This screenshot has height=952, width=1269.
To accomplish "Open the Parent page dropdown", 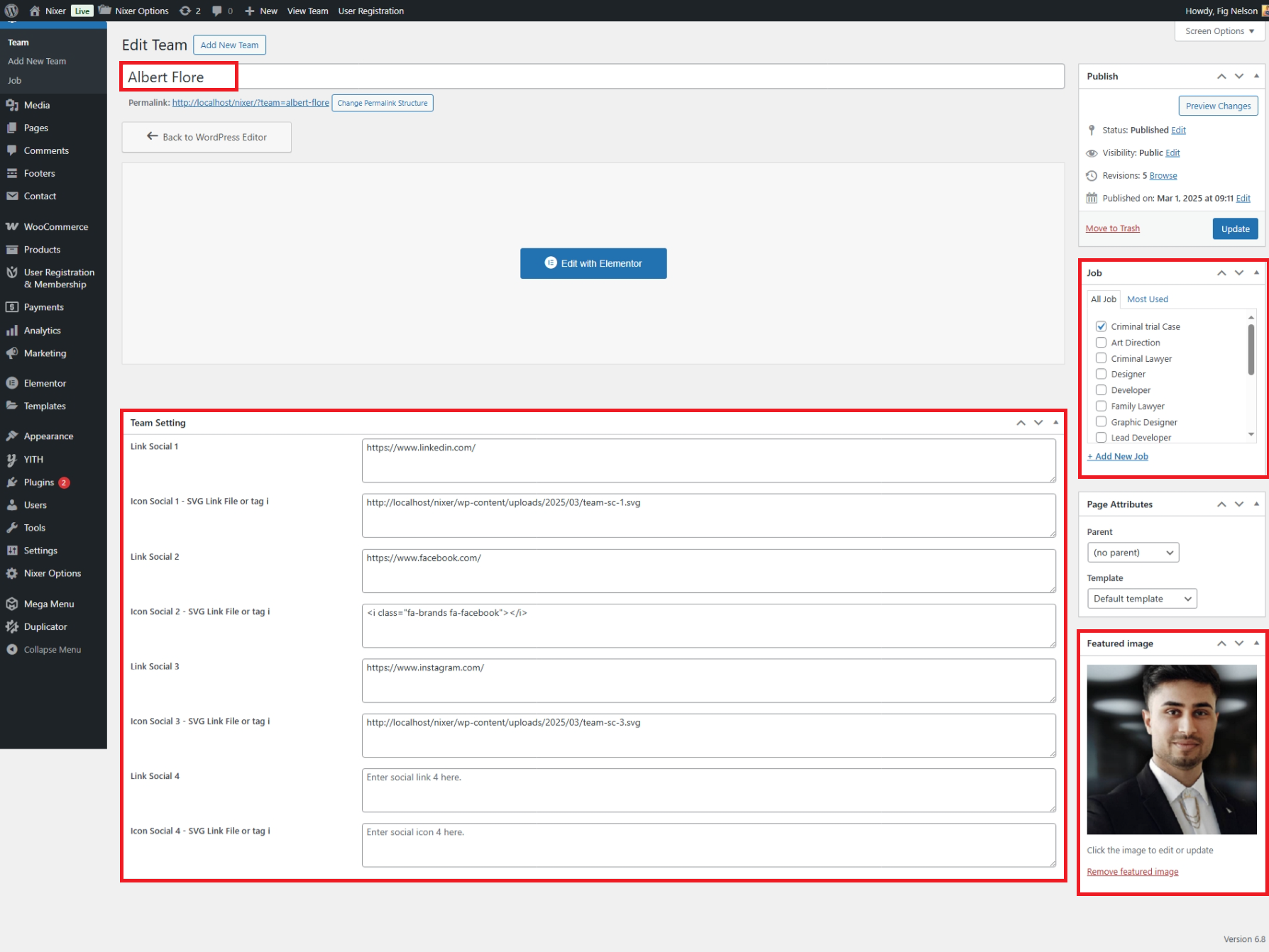I will click(x=1133, y=553).
